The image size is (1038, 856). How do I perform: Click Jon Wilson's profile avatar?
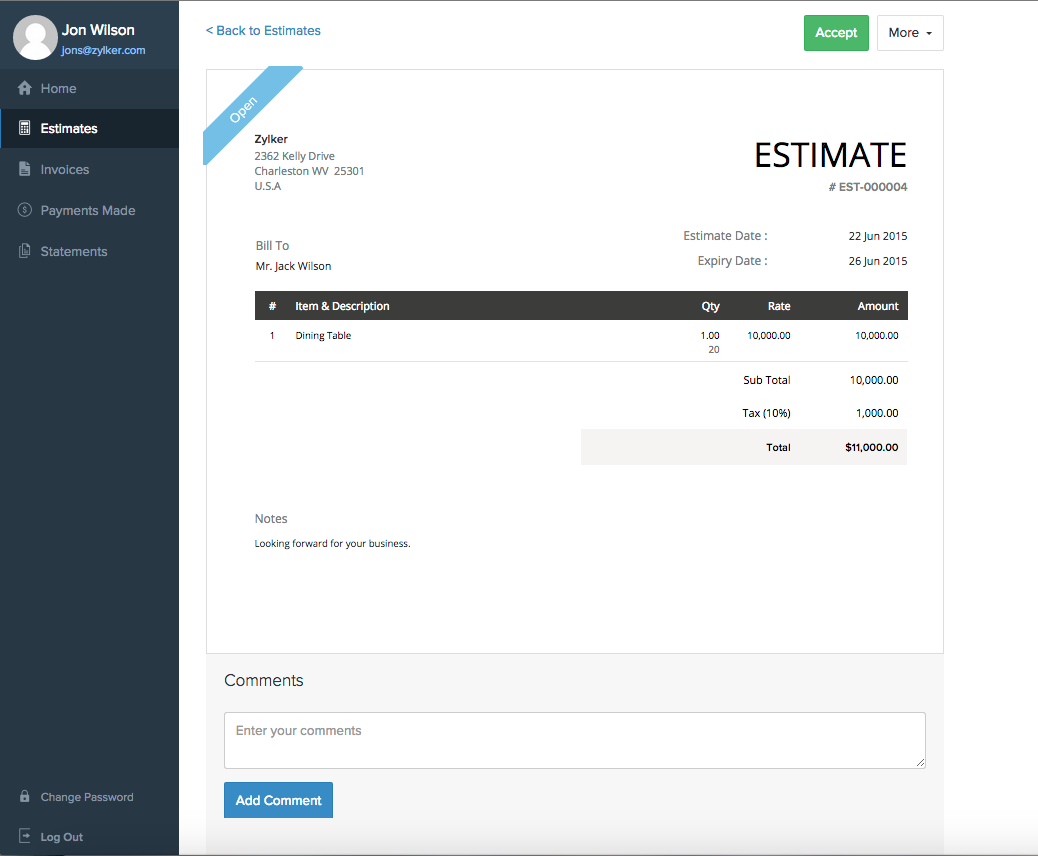(x=35, y=37)
